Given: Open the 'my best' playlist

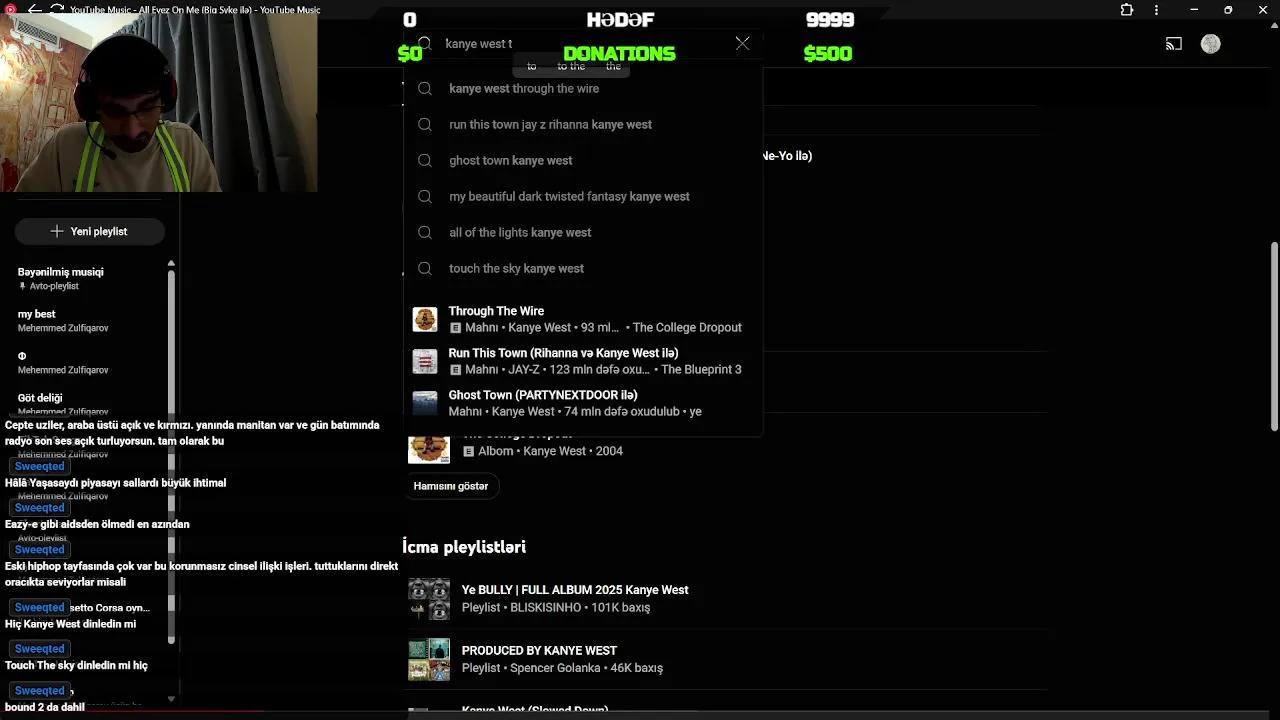Looking at the screenshot, I should pos(90,320).
